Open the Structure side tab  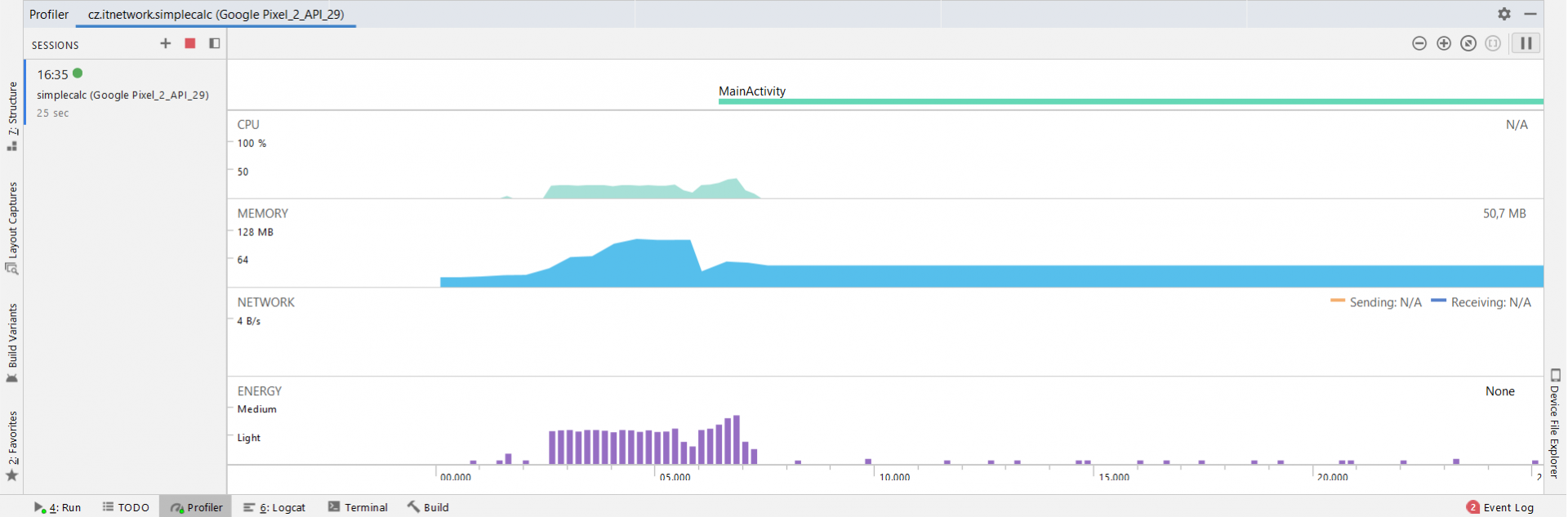(12, 115)
